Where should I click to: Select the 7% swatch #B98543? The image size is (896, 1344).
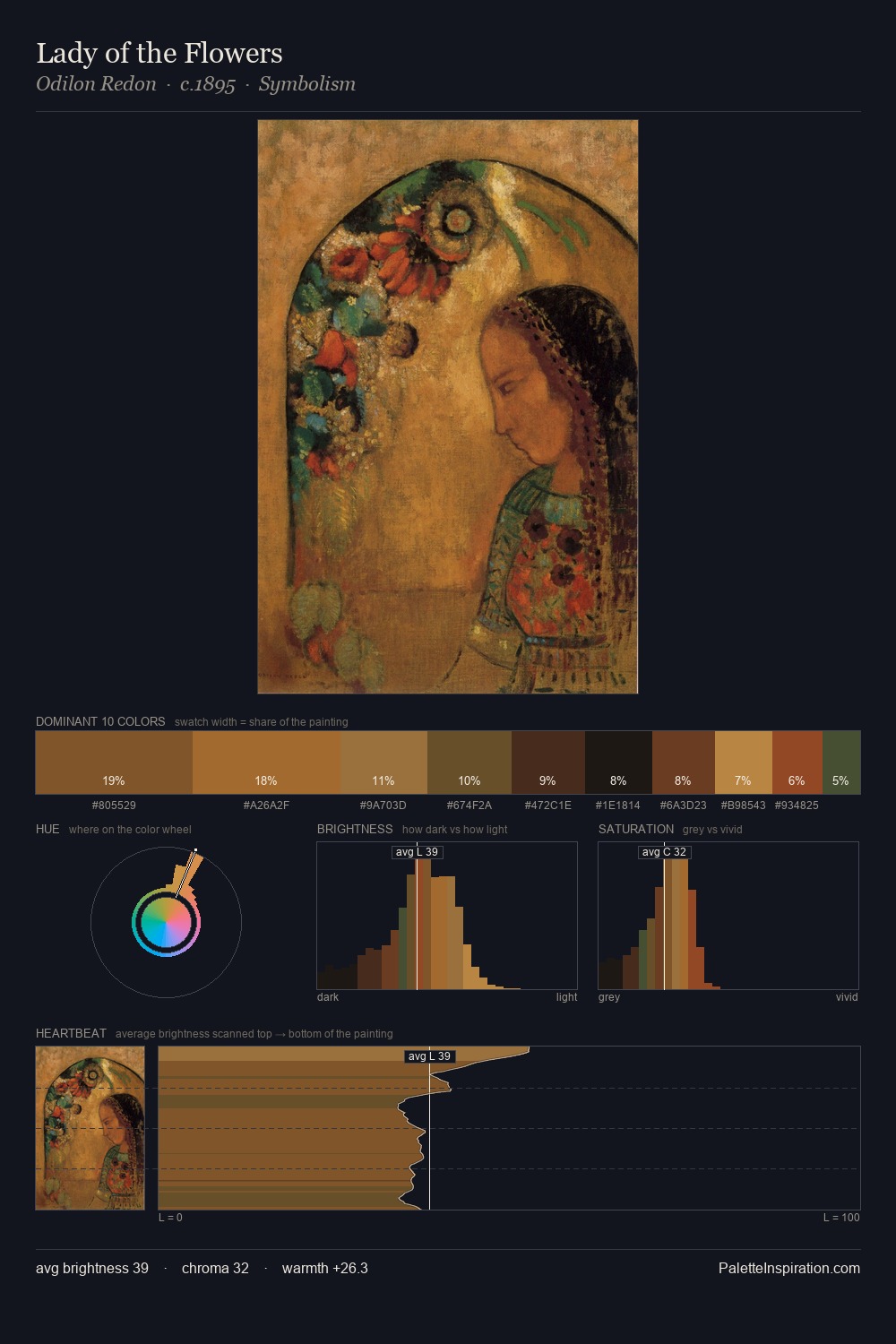click(743, 762)
